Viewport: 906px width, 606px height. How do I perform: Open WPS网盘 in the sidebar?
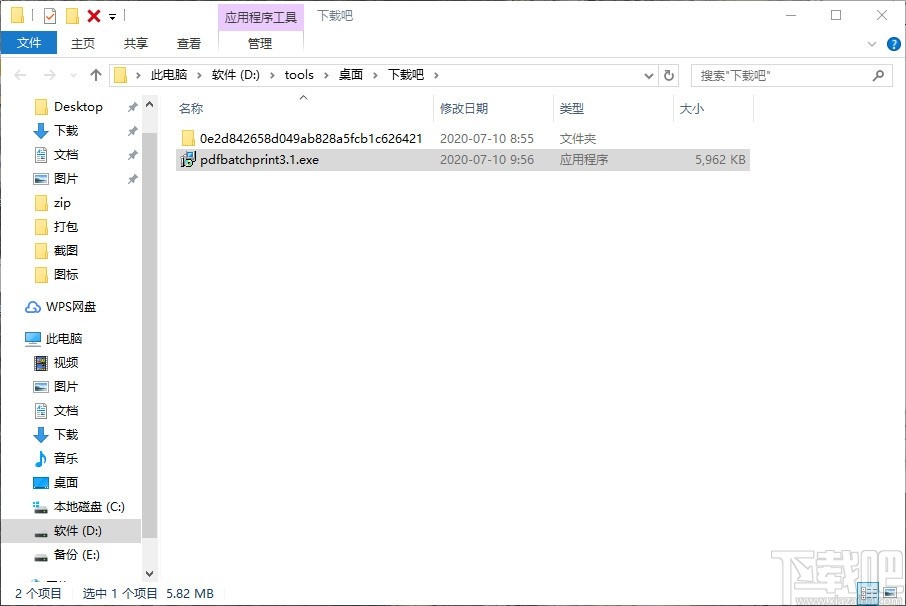69,306
